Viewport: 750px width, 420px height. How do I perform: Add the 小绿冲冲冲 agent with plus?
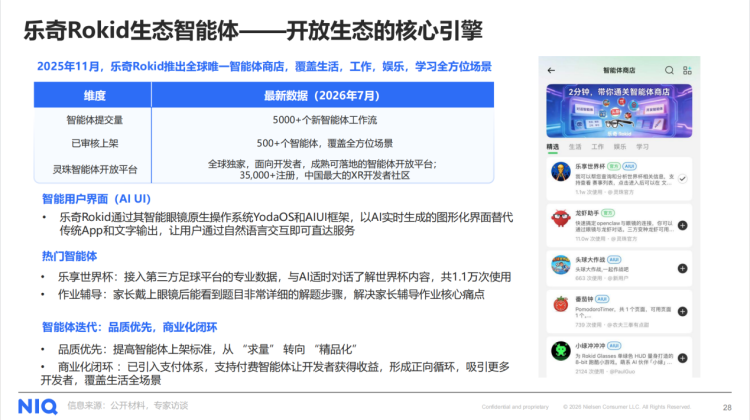click(683, 358)
